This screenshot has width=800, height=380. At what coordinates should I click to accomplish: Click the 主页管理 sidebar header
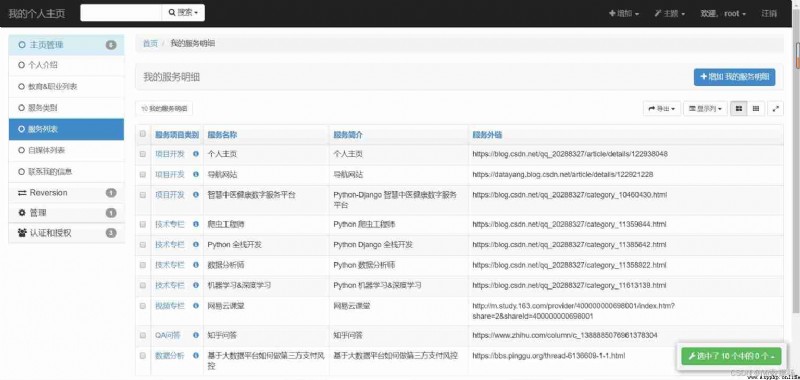coord(66,45)
